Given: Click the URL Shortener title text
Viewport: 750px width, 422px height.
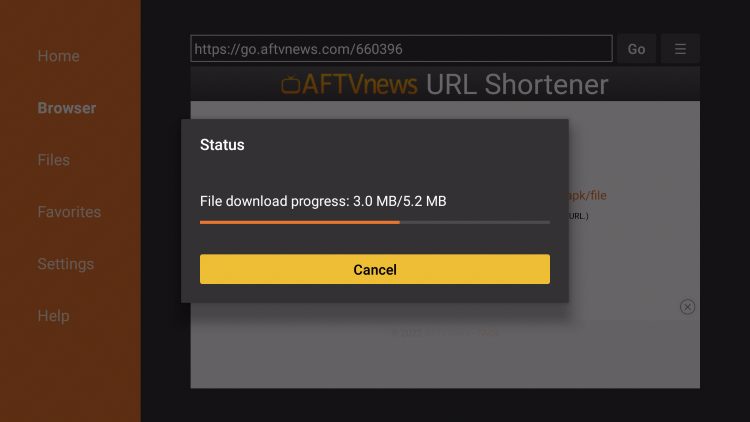Looking at the screenshot, I should [x=517, y=85].
